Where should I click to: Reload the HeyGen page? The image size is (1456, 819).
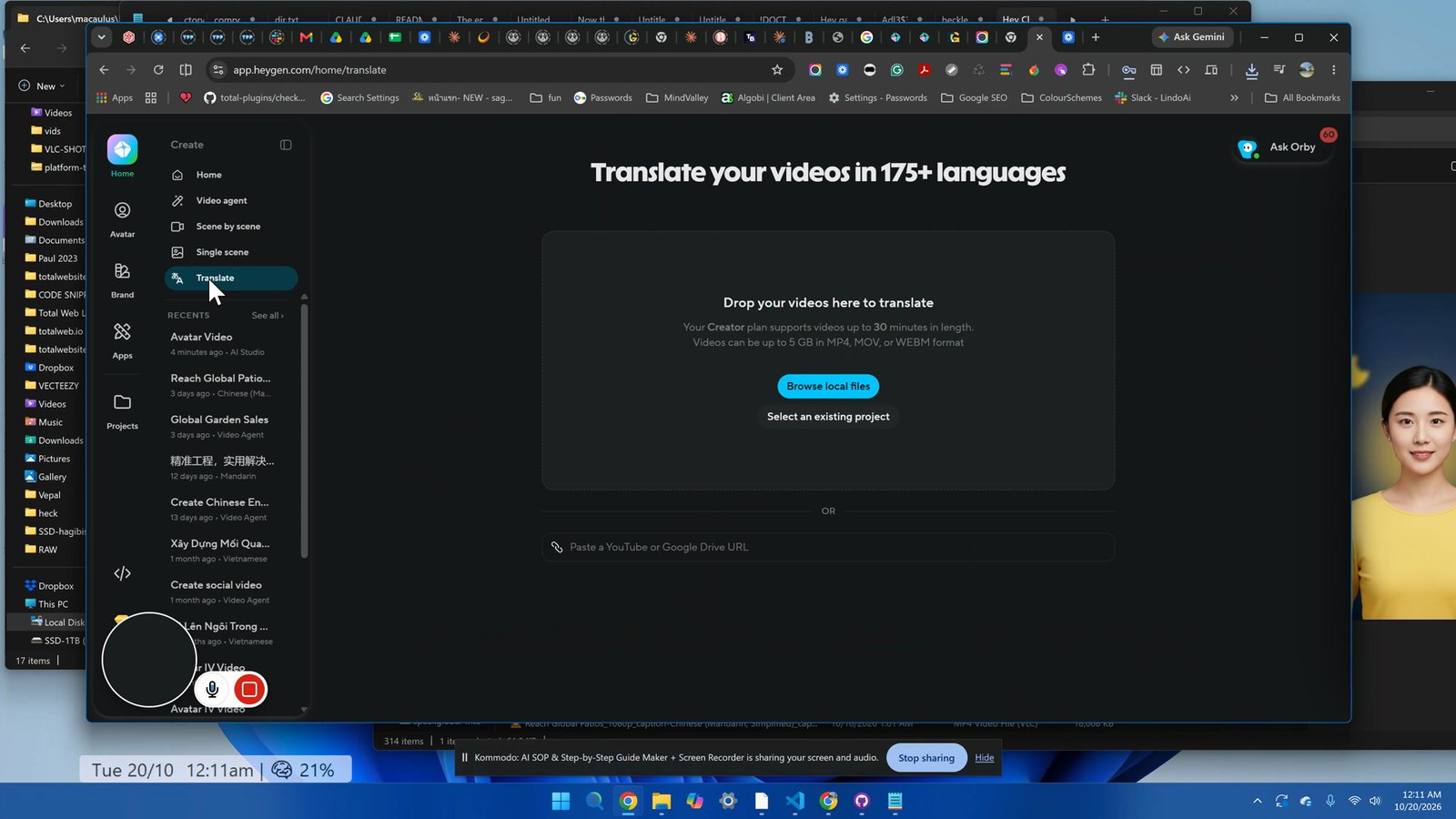click(158, 70)
